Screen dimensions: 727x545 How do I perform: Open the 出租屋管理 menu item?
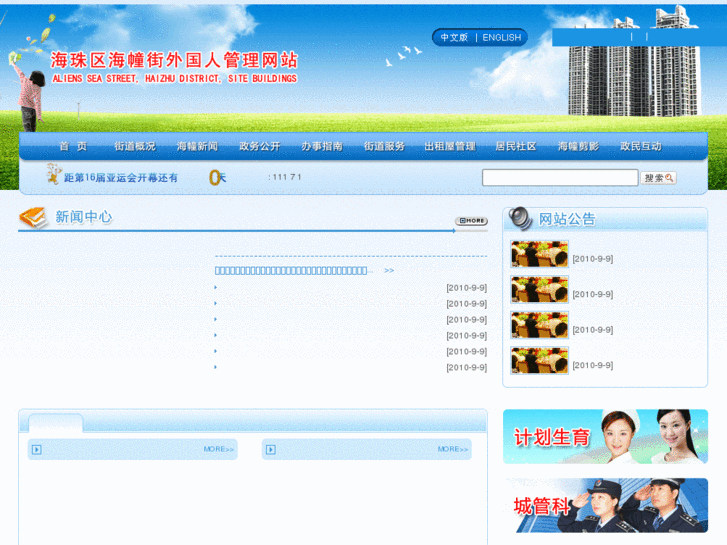click(x=450, y=146)
